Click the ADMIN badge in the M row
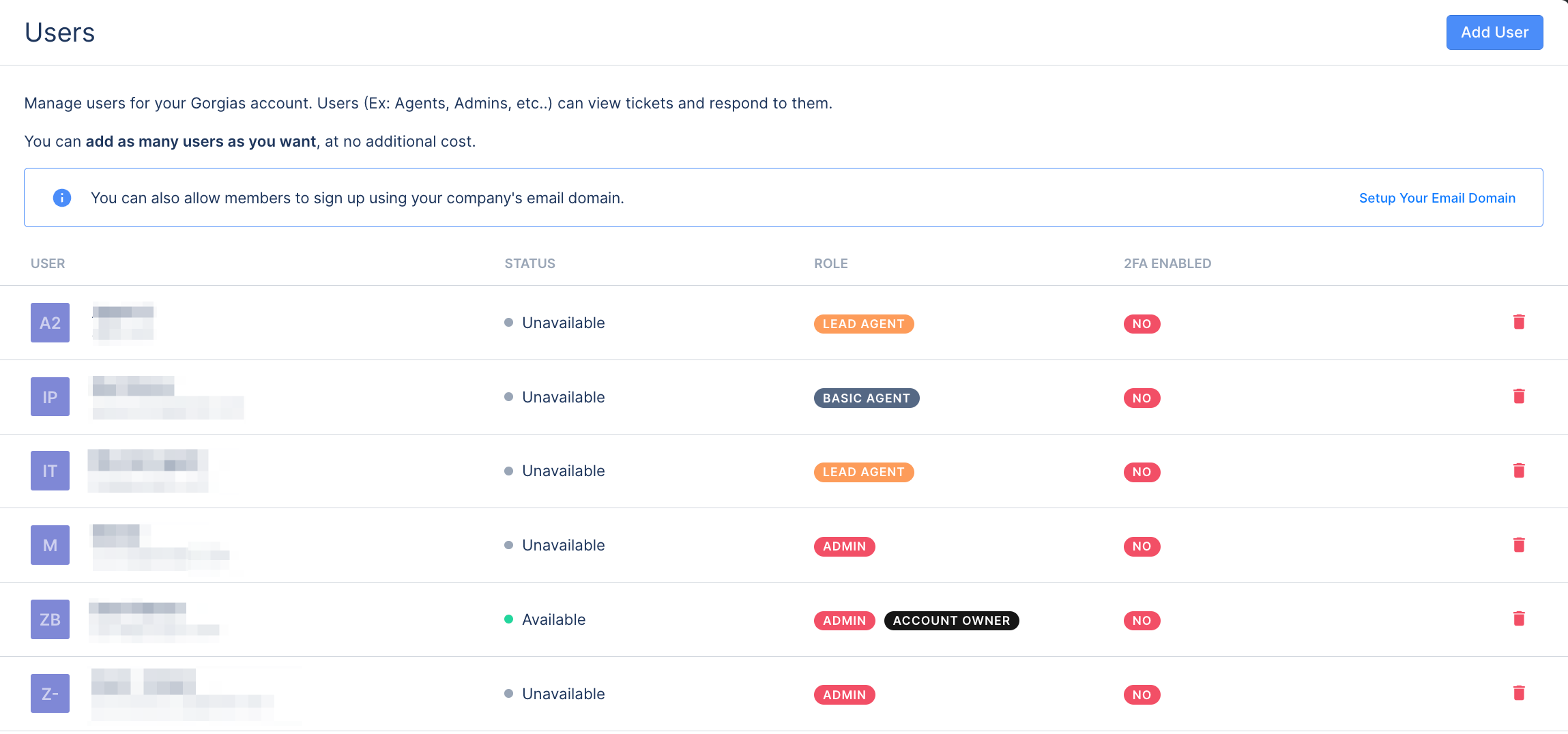This screenshot has width=1568, height=734. tap(844, 546)
